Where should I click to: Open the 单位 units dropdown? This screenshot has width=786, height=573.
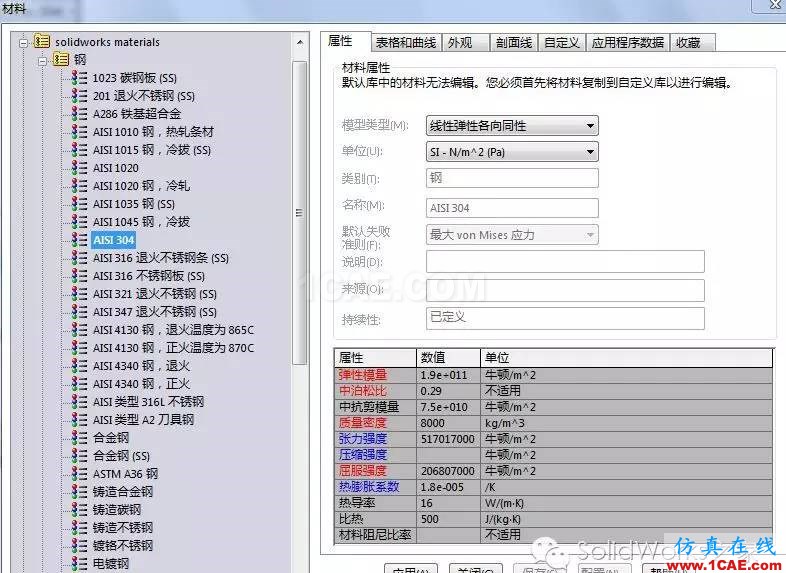click(512, 152)
